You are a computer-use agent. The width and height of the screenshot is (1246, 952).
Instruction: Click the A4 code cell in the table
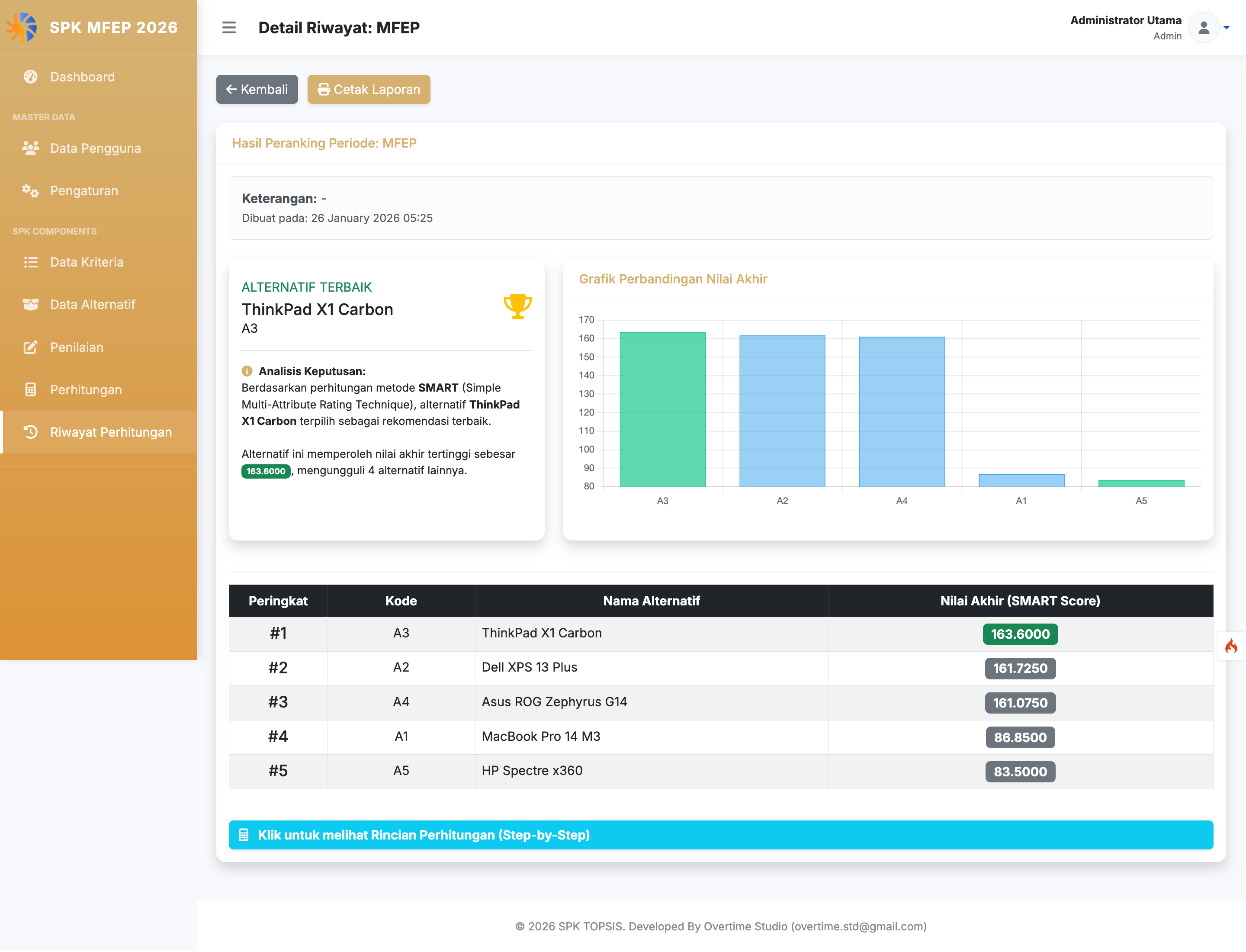(401, 703)
